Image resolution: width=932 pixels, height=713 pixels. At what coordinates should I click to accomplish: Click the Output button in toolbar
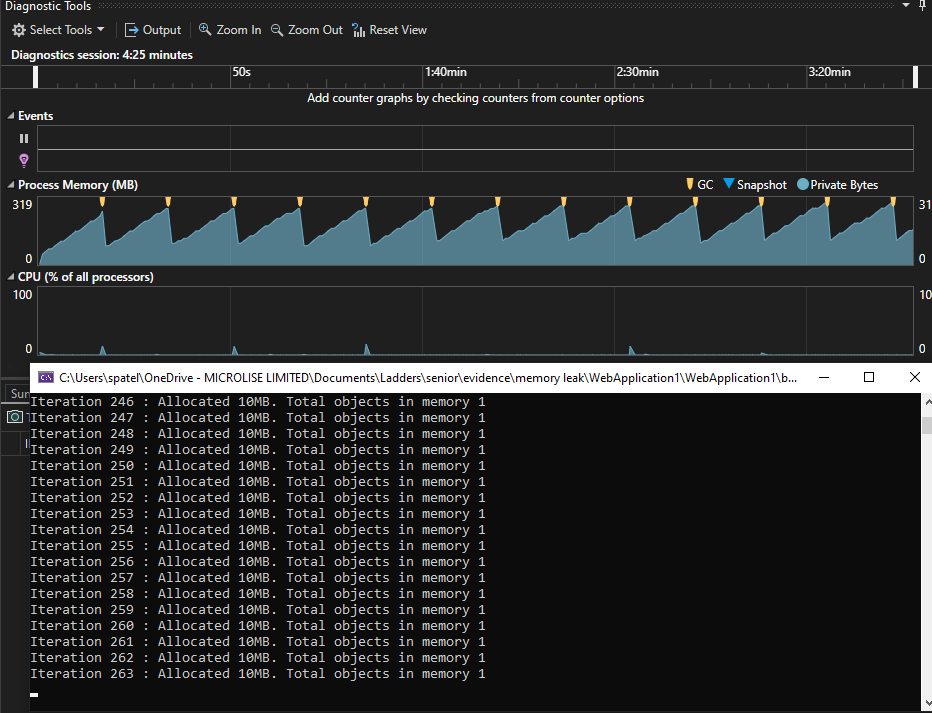click(x=152, y=30)
